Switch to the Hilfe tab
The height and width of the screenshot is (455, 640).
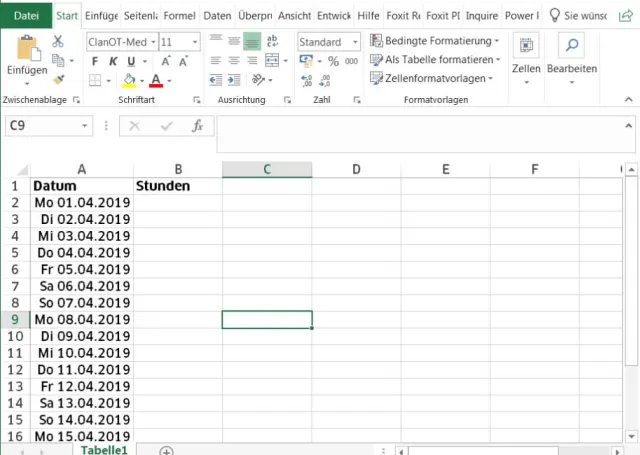point(368,16)
